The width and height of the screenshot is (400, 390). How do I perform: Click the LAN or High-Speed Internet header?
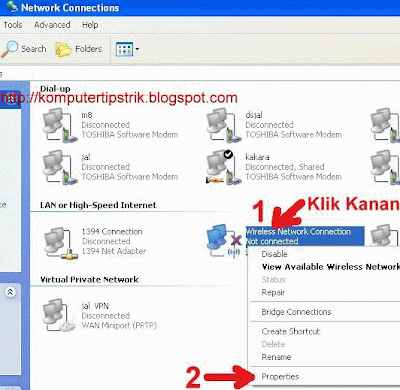click(x=98, y=205)
